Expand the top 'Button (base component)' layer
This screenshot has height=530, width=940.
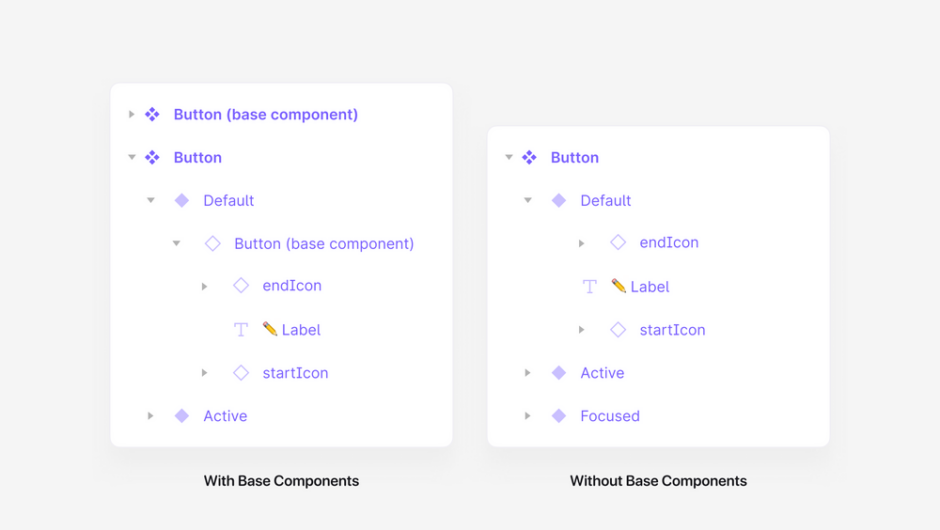(x=131, y=115)
